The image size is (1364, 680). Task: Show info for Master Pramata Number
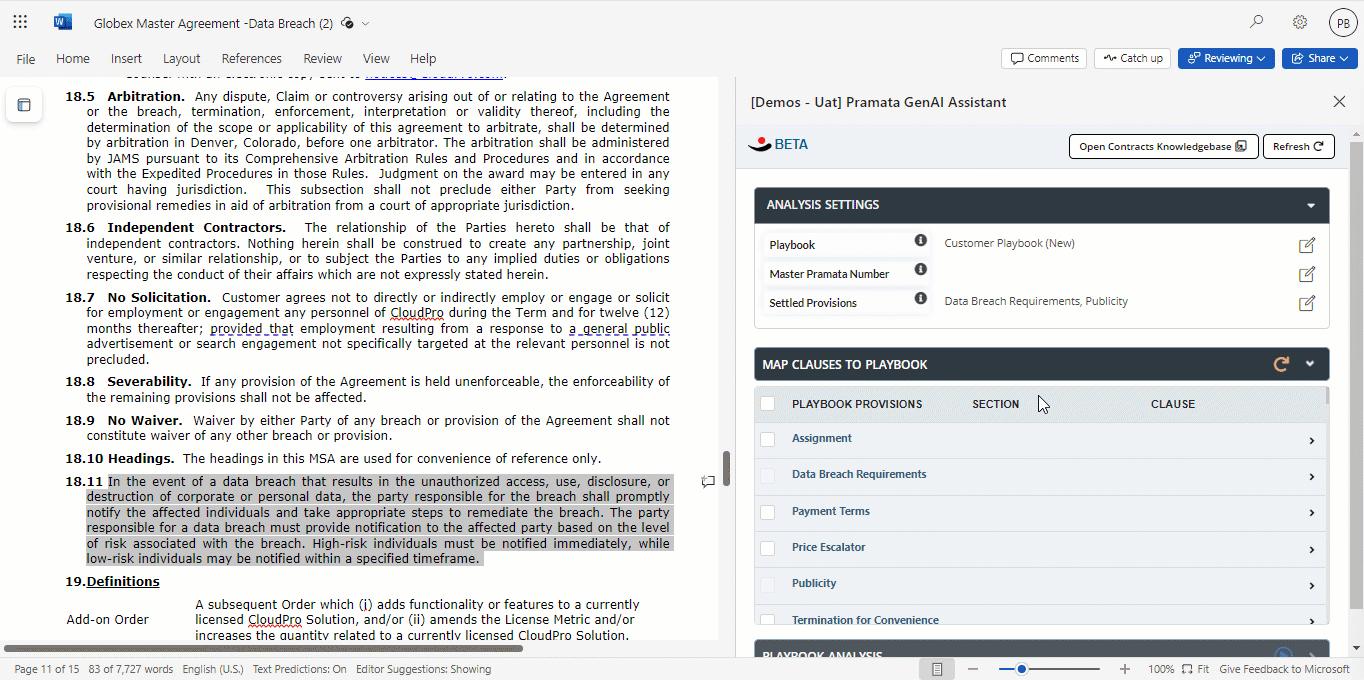point(921,269)
